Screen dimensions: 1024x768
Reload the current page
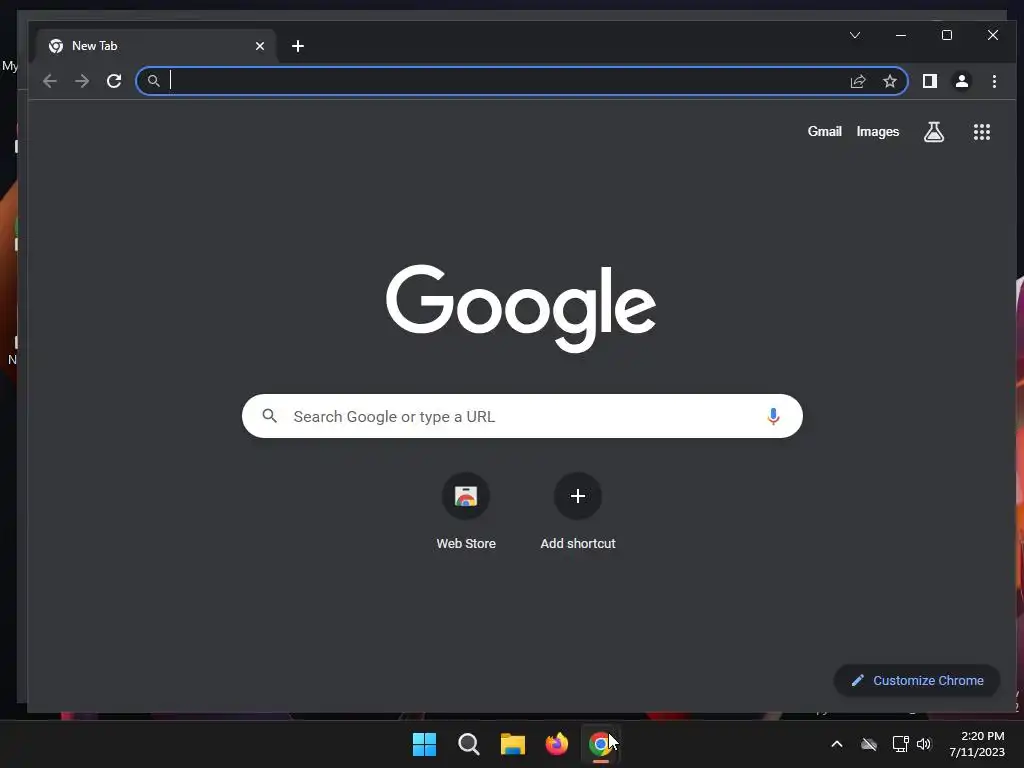(114, 81)
